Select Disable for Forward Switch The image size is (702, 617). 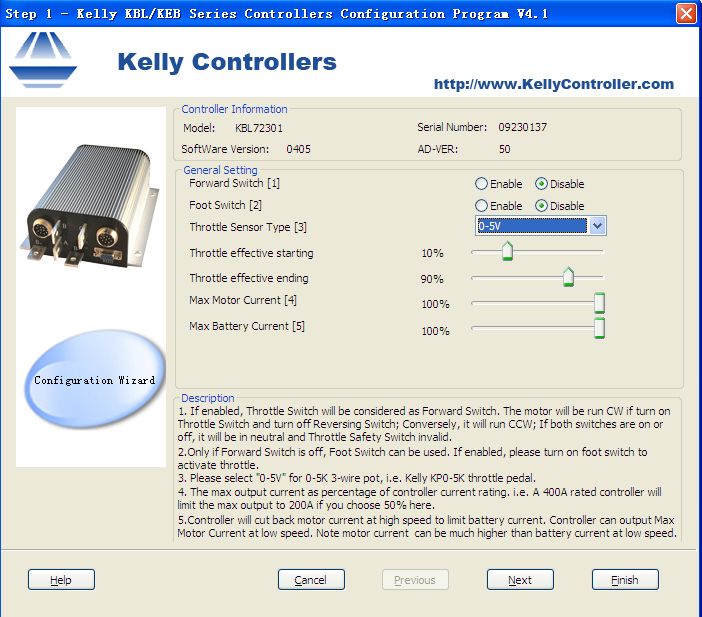tap(542, 184)
